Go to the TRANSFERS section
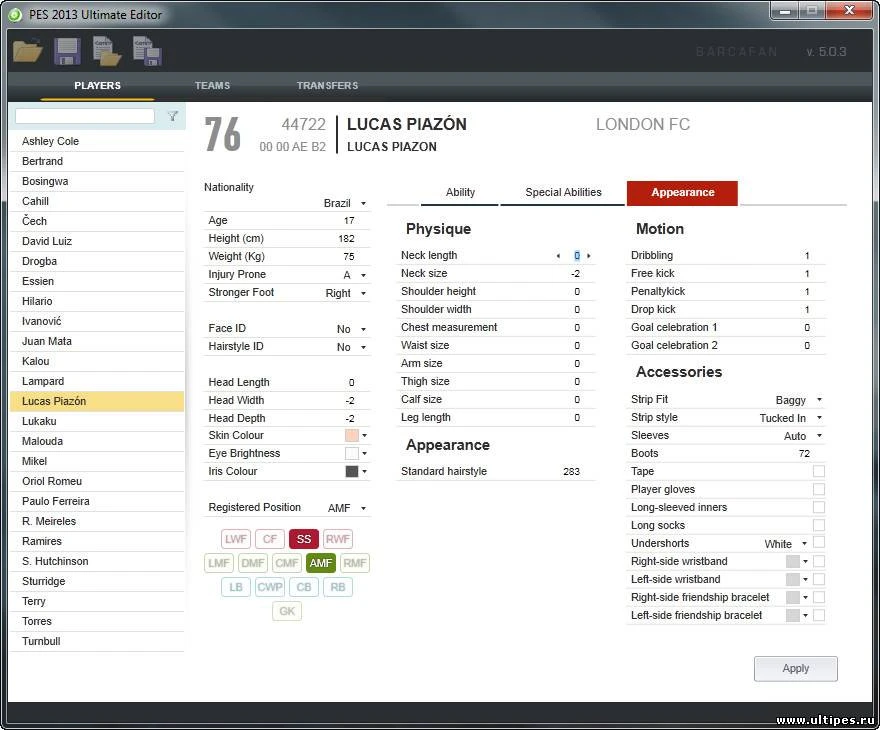Viewport: 880px width, 730px height. point(327,86)
